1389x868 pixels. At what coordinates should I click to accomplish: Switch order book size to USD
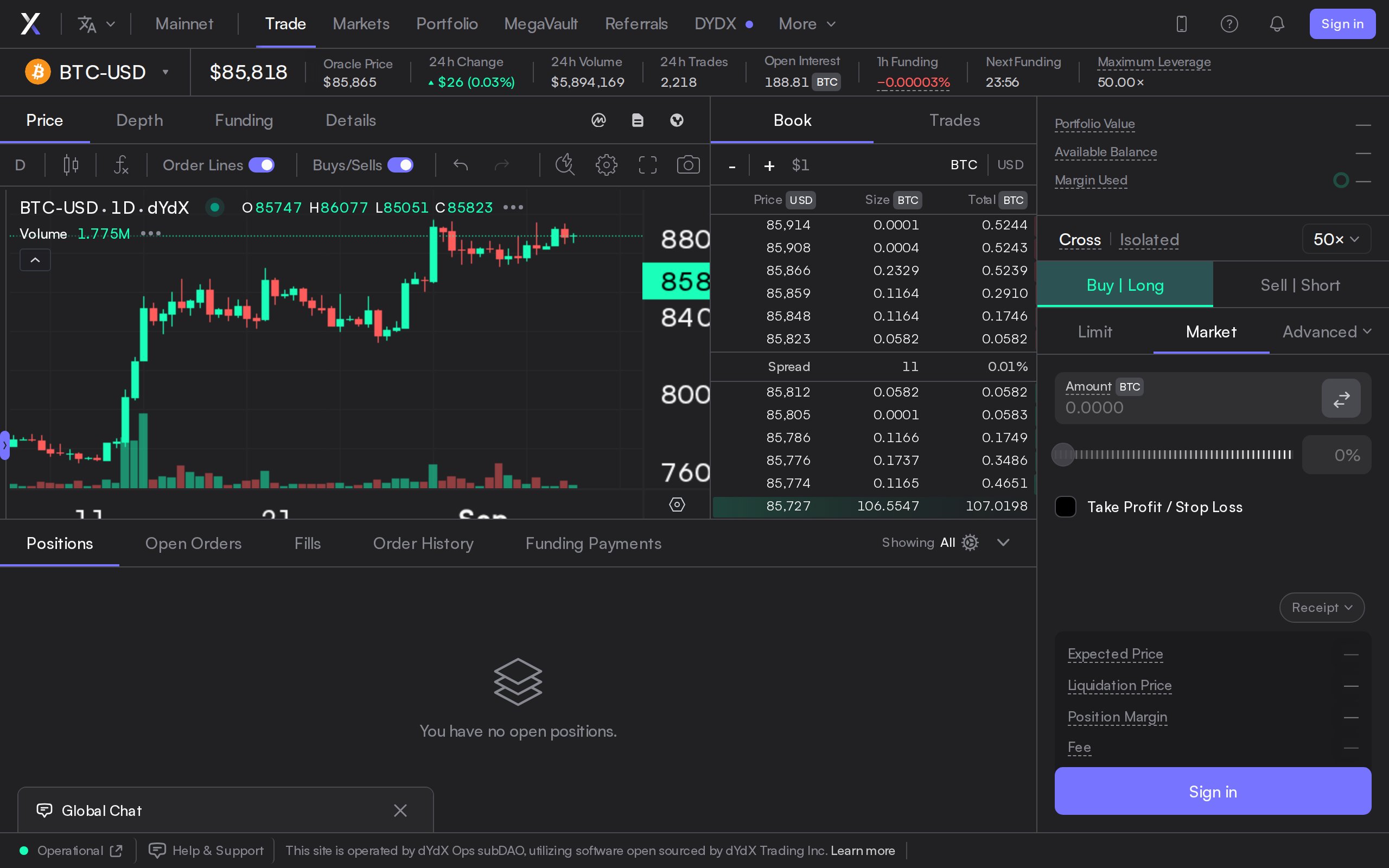(x=1010, y=165)
